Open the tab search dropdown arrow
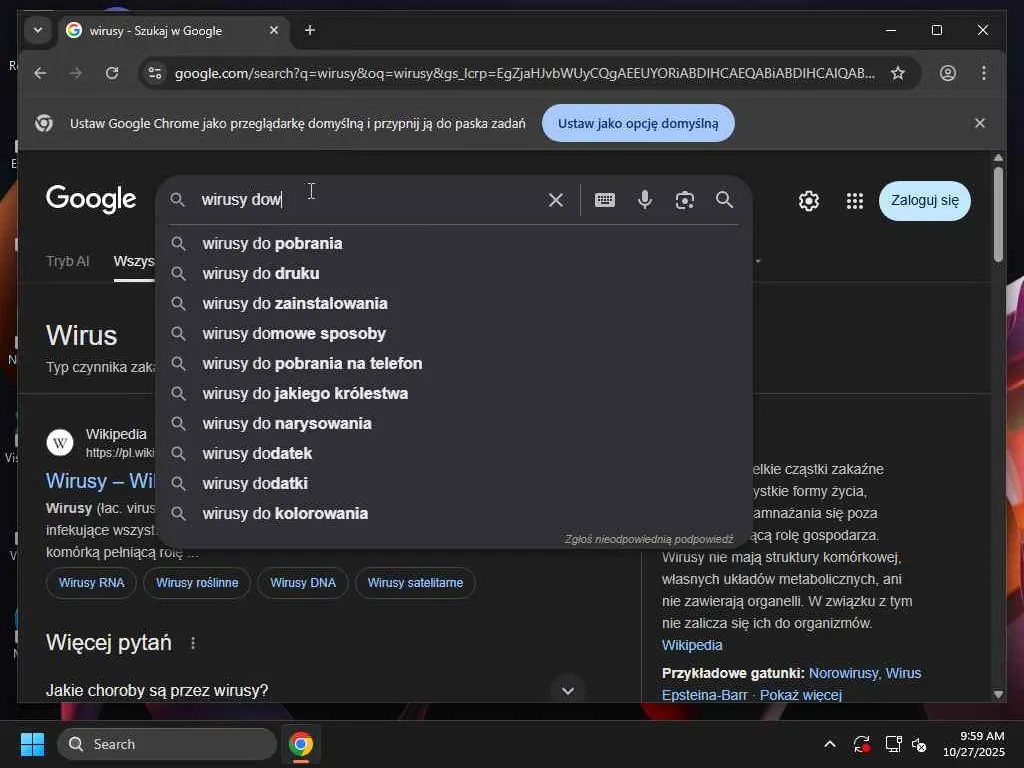Image resolution: width=1024 pixels, height=768 pixels. (38, 30)
